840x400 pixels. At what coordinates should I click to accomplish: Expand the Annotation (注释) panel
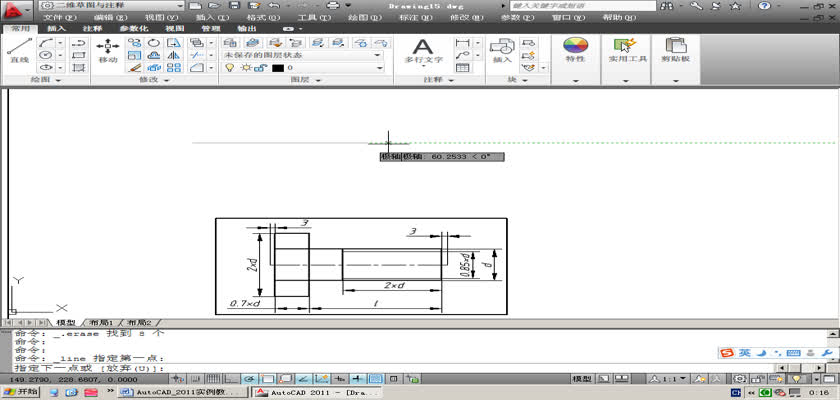tap(439, 80)
